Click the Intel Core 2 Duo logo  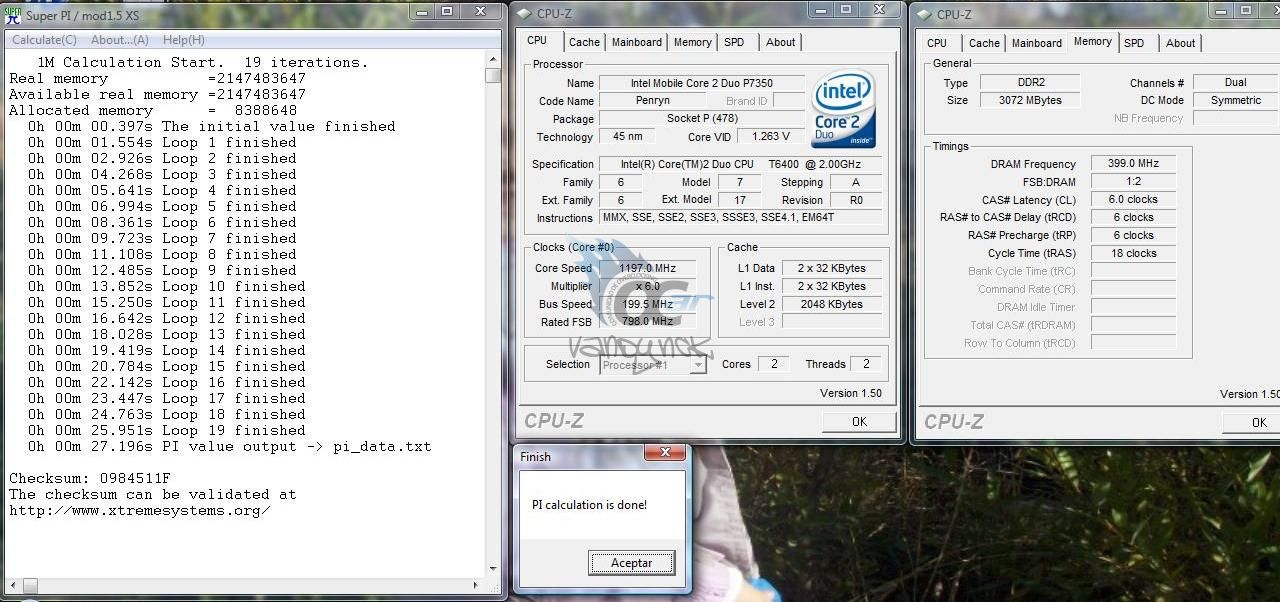(844, 109)
